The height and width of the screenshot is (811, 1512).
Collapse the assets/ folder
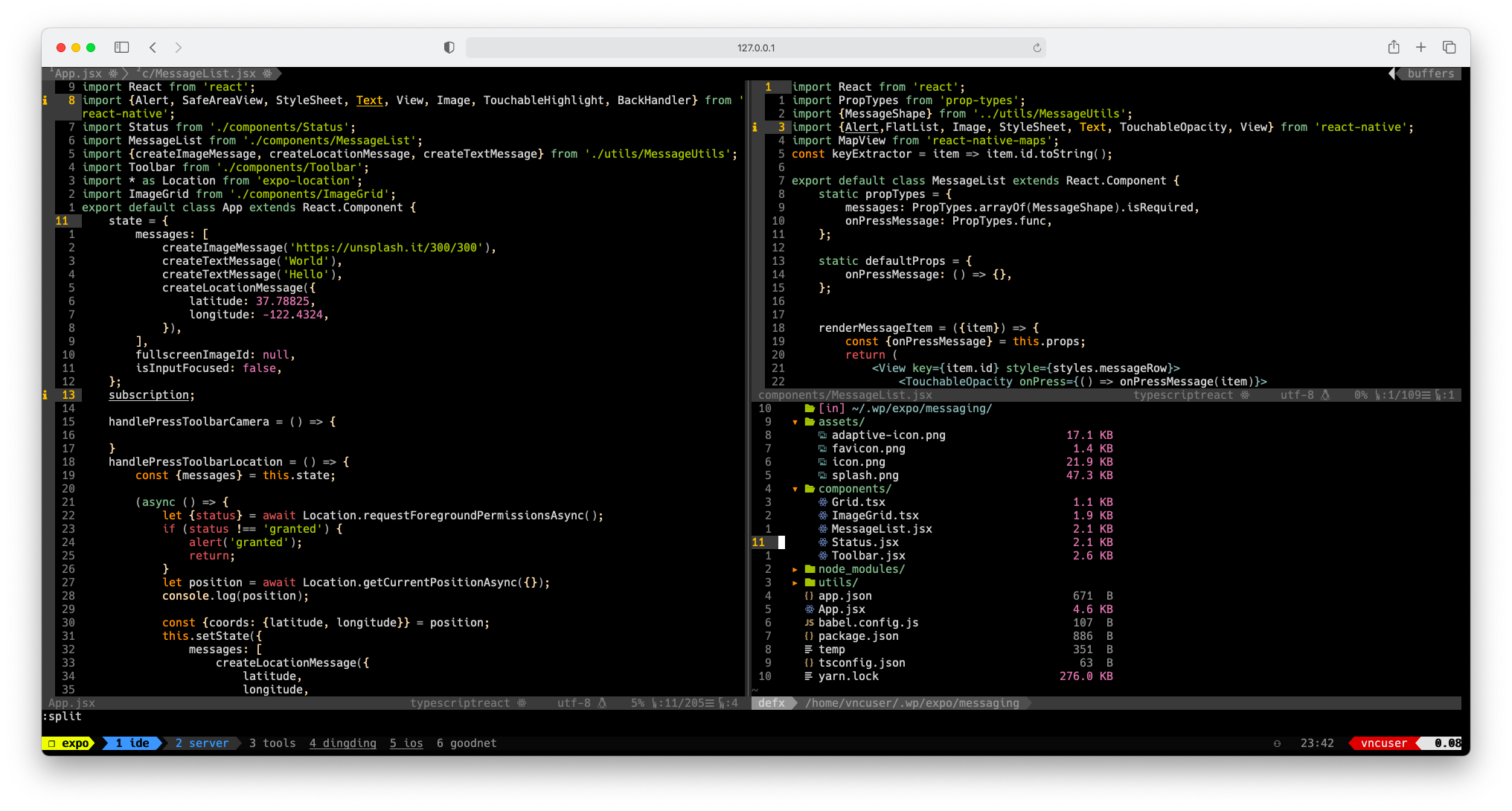(795, 422)
